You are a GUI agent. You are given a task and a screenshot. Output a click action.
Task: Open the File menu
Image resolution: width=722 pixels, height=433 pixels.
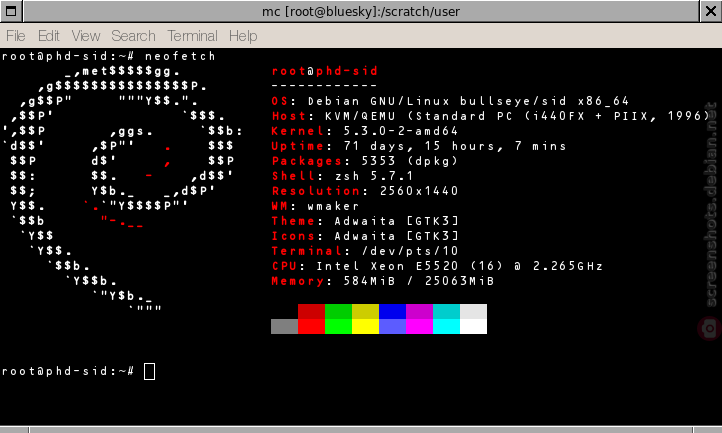(16, 36)
